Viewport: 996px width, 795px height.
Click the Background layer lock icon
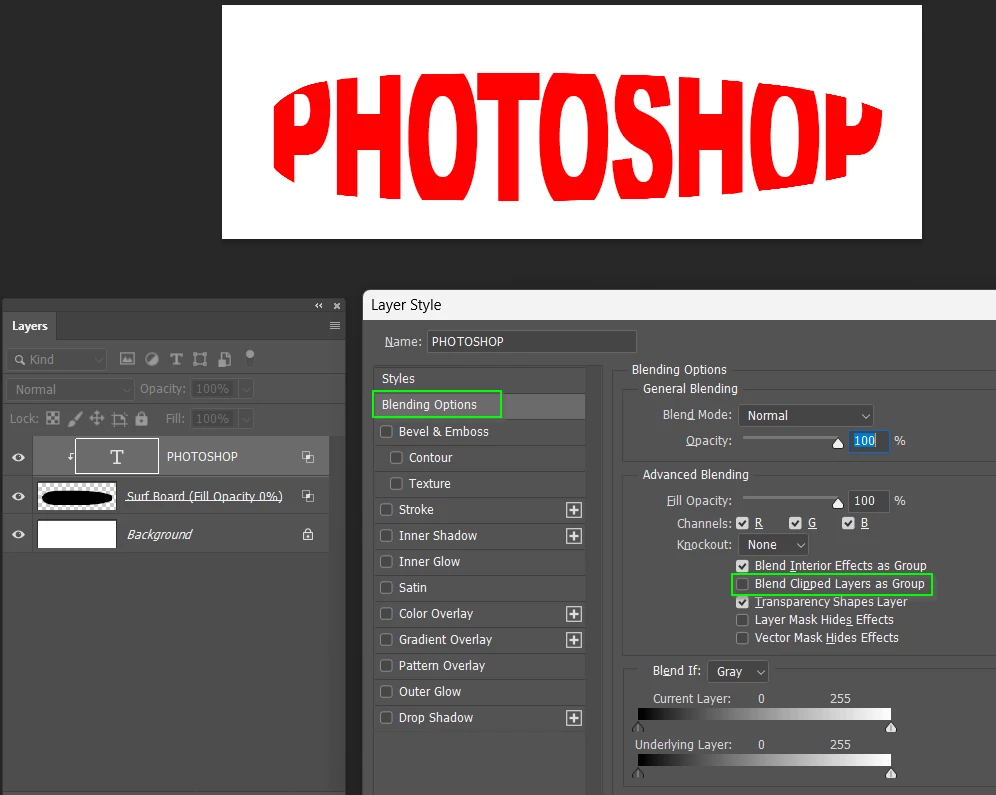tap(308, 534)
